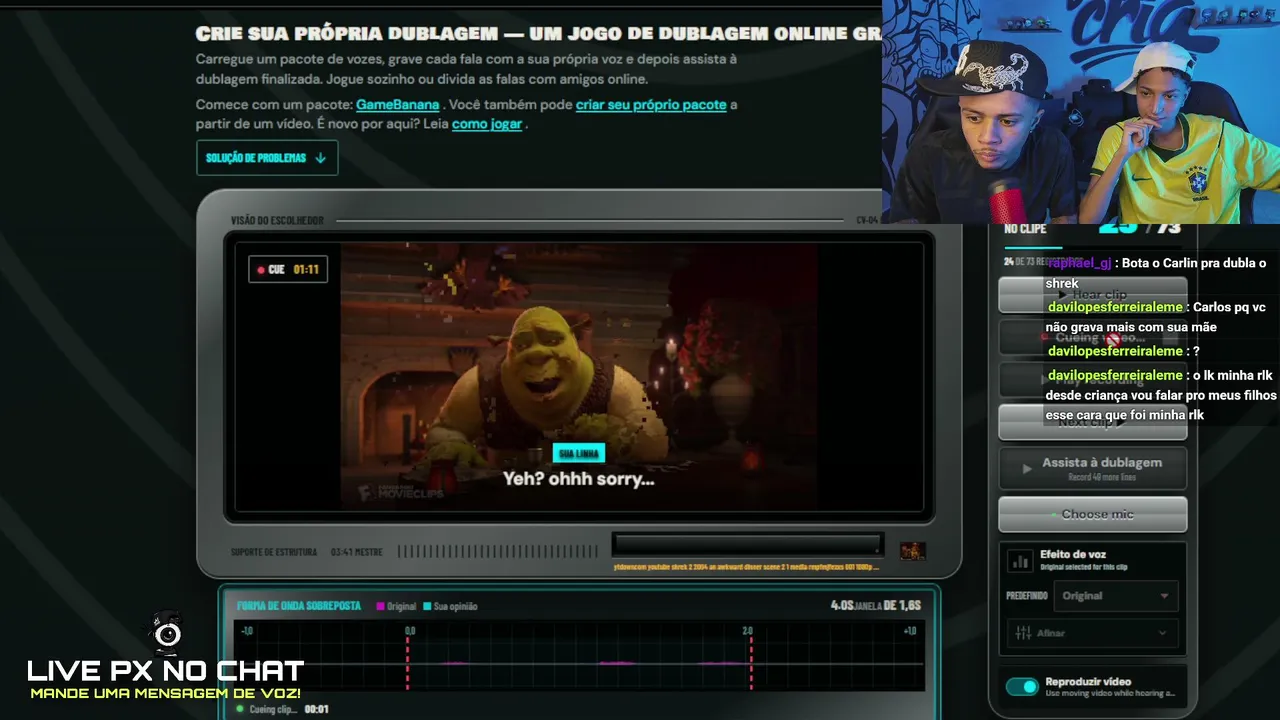Click the Shrek video preview screen

[x=579, y=376]
